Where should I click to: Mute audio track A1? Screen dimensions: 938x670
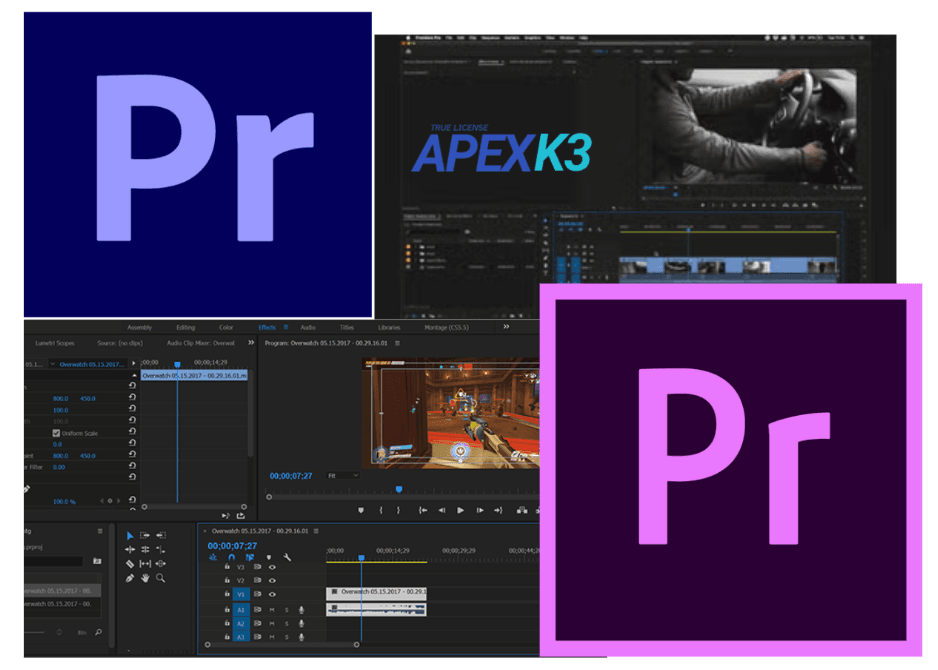(272, 610)
